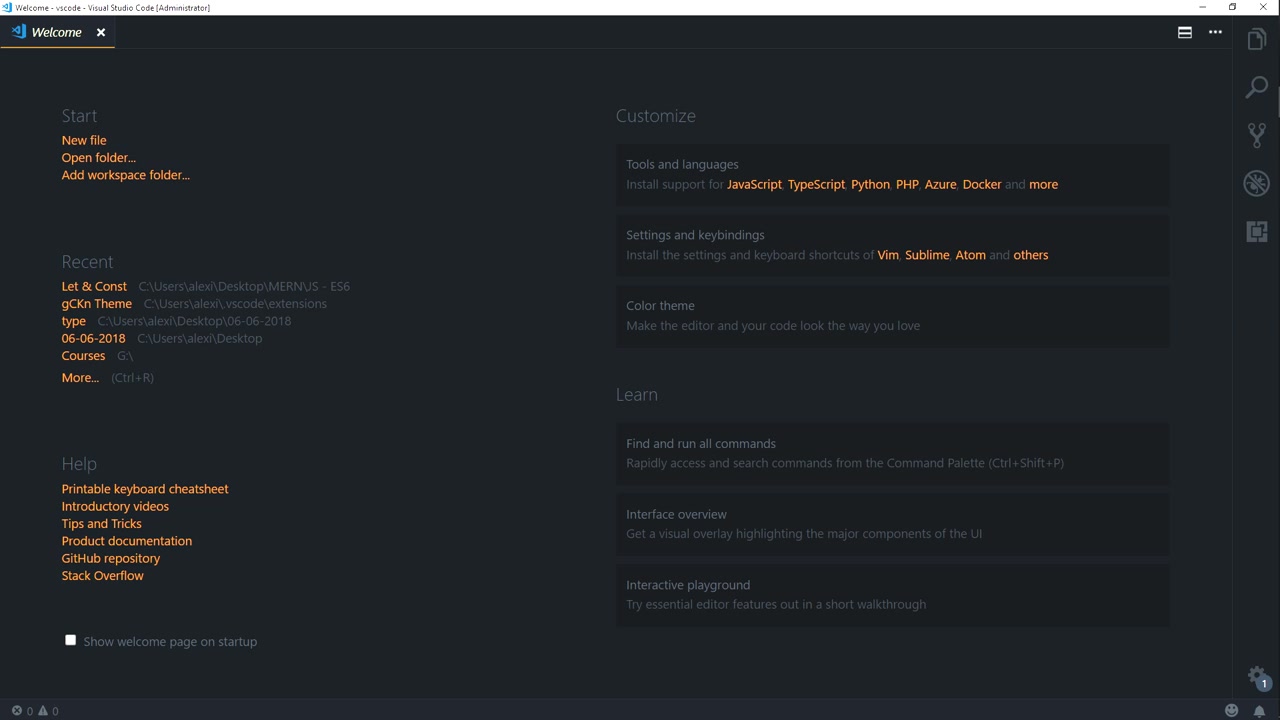
Task: Open recent 06-06-2018 folder
Action: coord(94,338)
